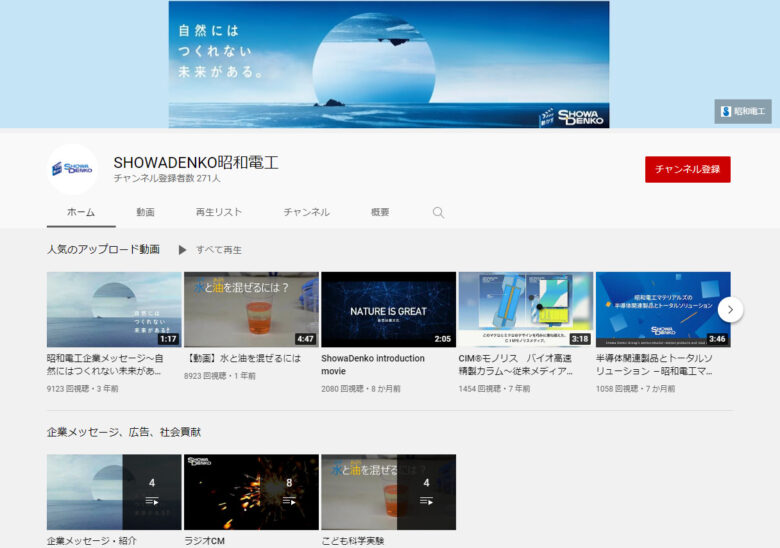This screenshot has width=780, height=548.
Task: Click the red チャンネル登録 subscribe button
Action: click(687, 169)
